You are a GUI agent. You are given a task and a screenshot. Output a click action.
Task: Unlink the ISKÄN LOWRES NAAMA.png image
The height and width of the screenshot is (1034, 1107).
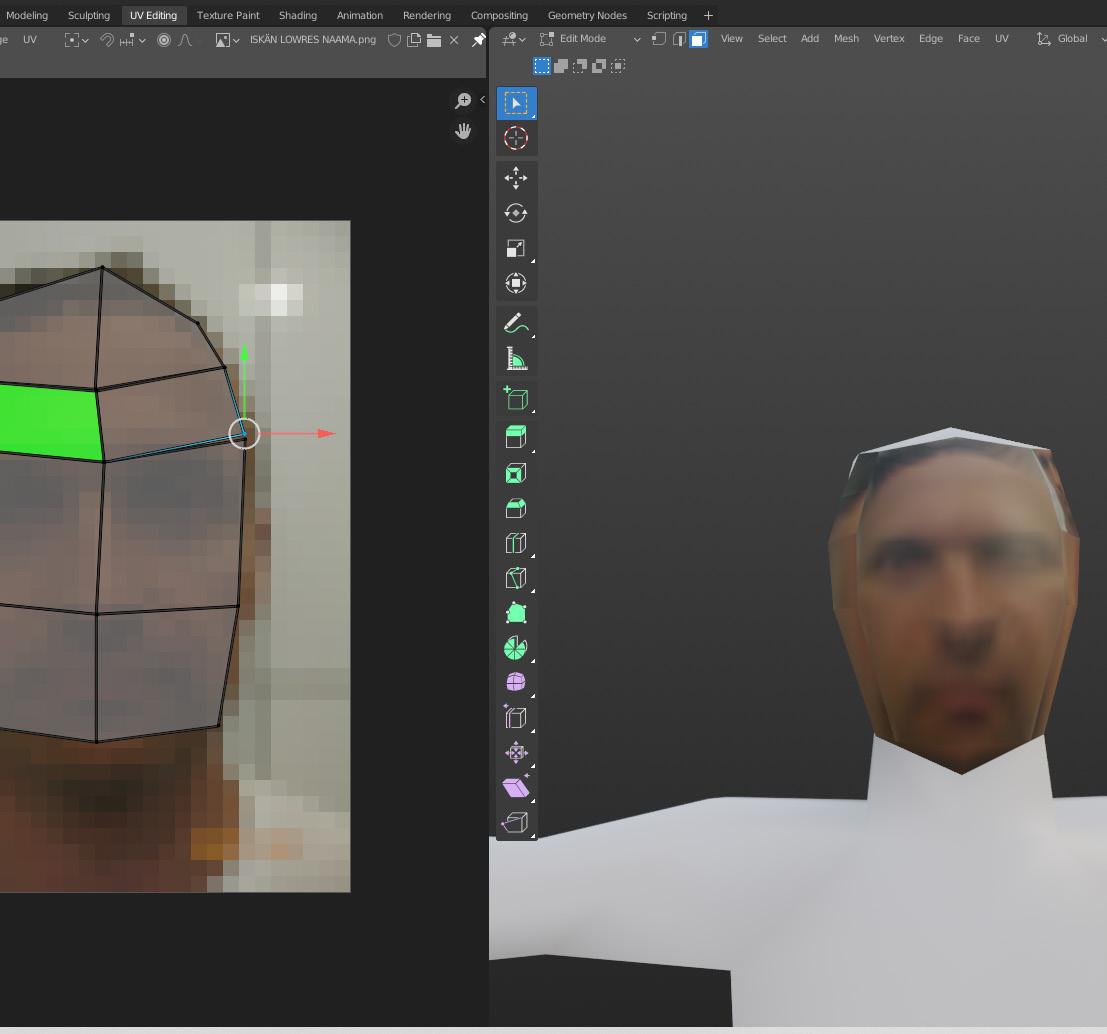[x=454, y=40]
